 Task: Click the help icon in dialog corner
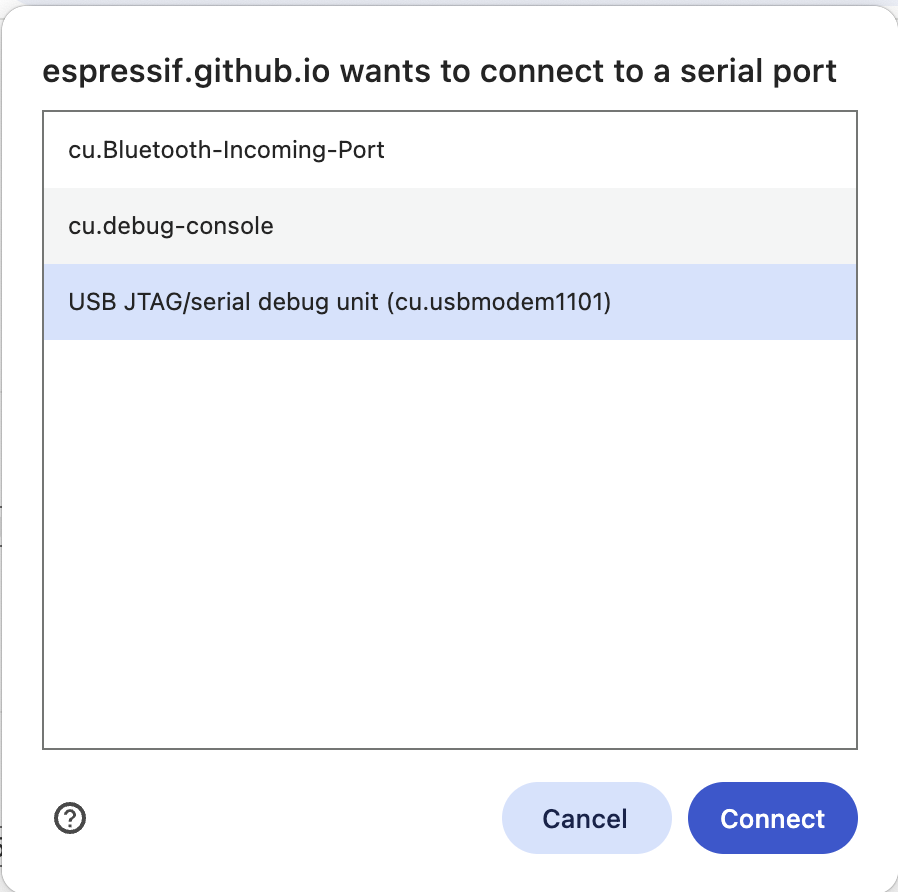69,818
